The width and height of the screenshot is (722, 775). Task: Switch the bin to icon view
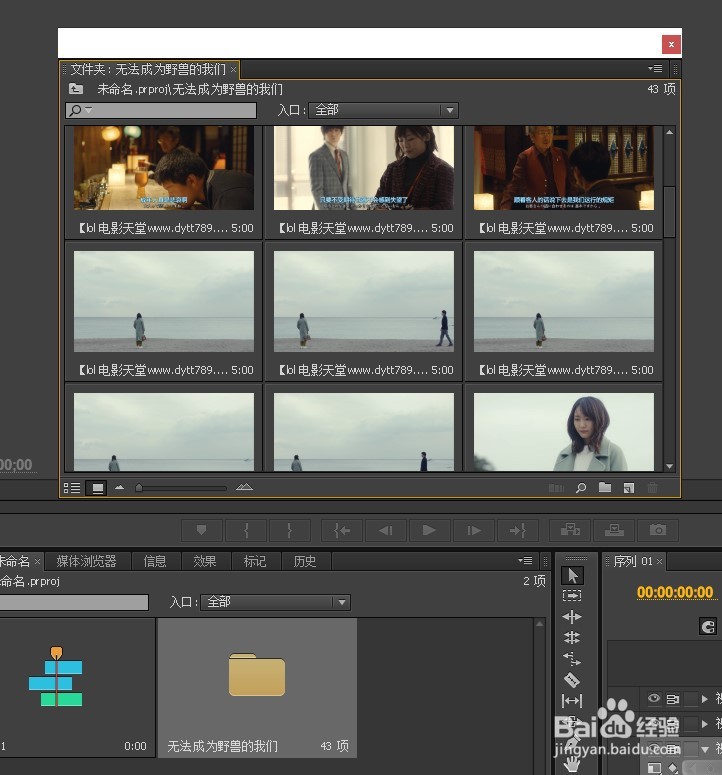[x=98, y=488]
